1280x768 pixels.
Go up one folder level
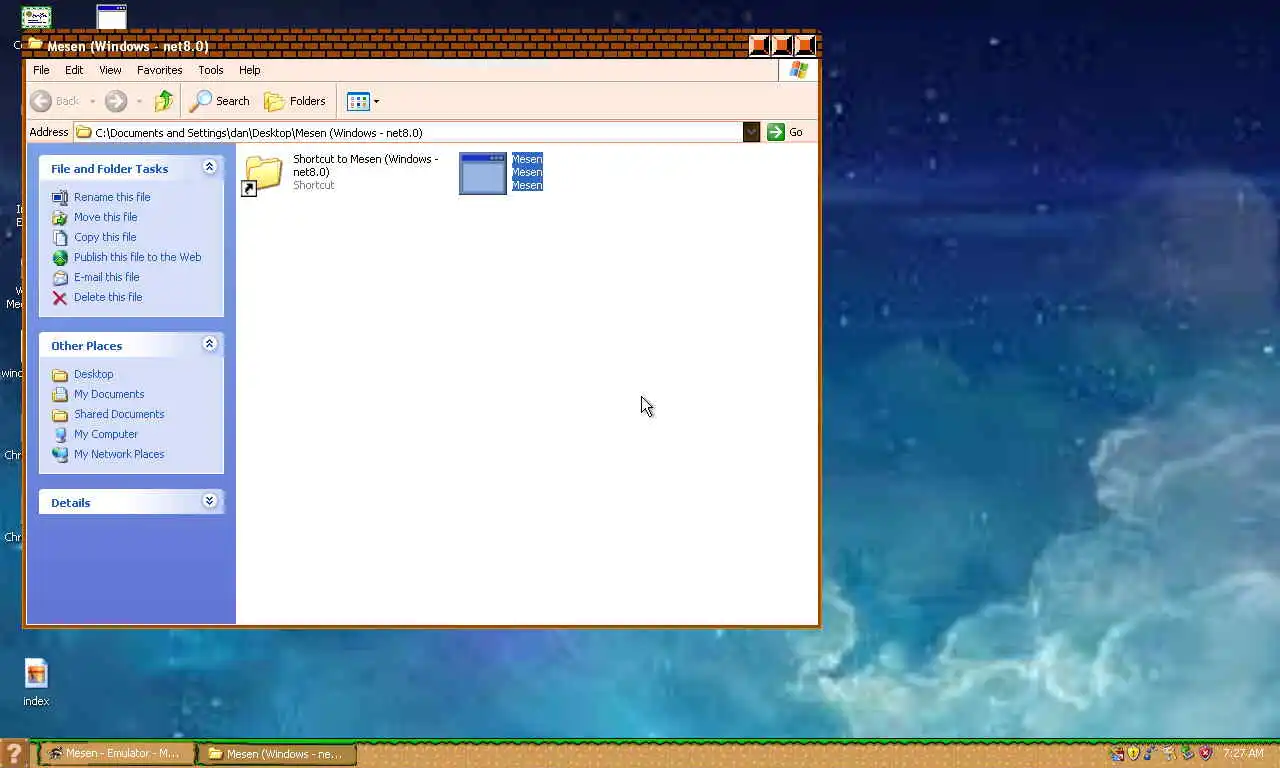[x=164, y=101]
